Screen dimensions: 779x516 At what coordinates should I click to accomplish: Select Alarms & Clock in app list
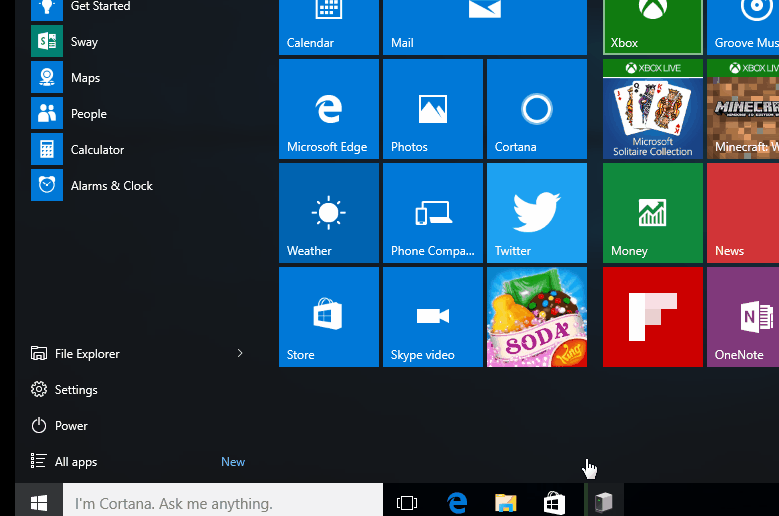[111, 186]
